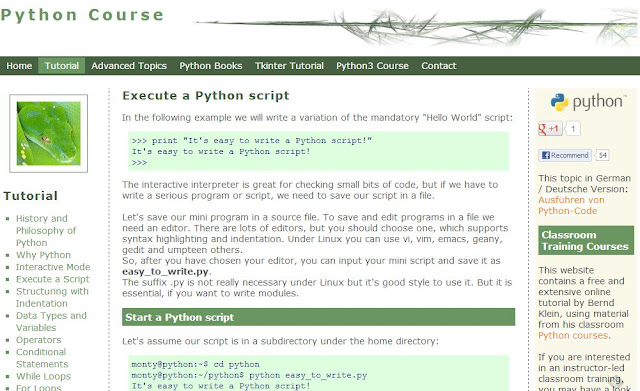
Task: Open Structuring with Indentation link
Action: [52, 298]
